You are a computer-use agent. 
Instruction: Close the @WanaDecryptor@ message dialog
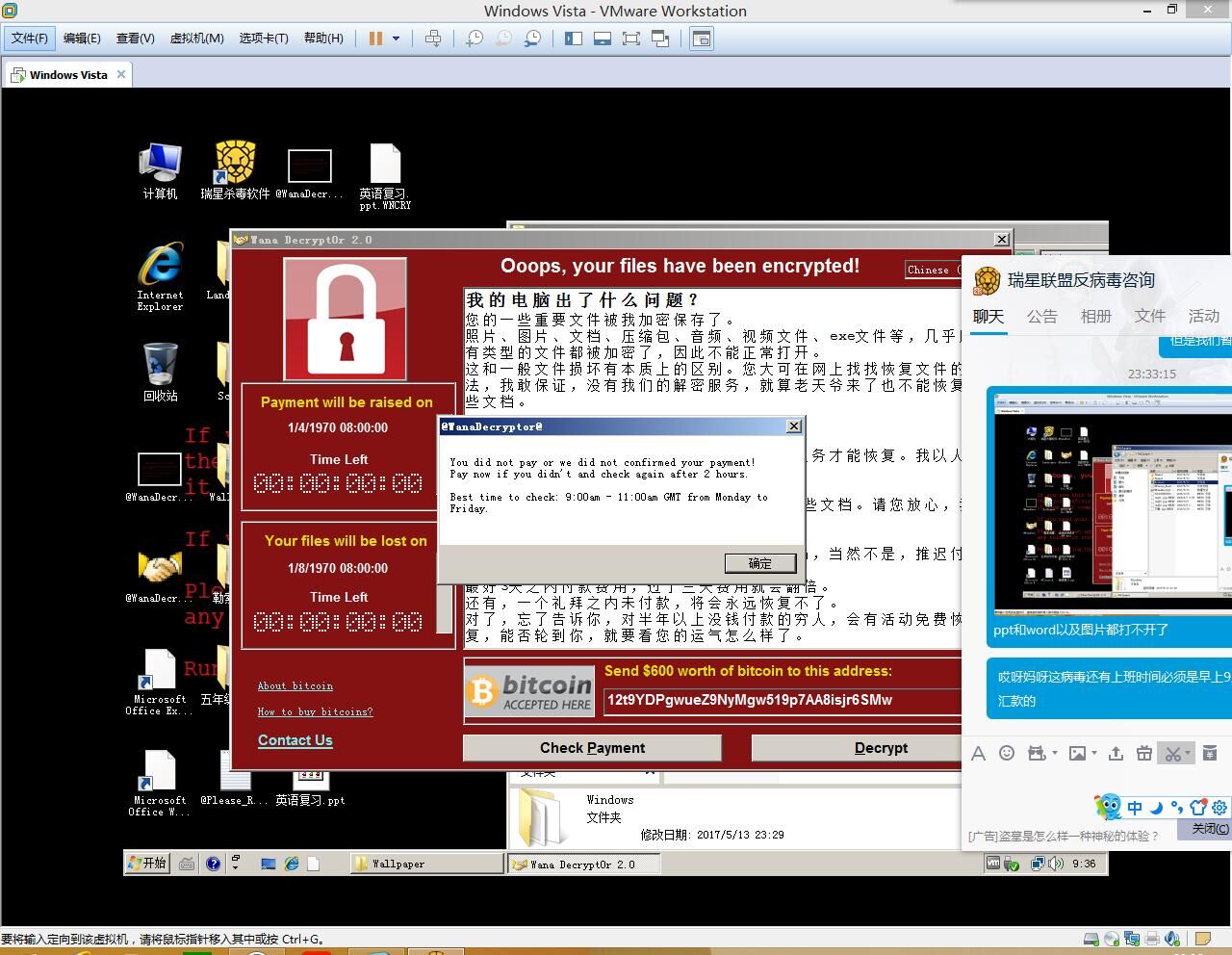[794, 426]
